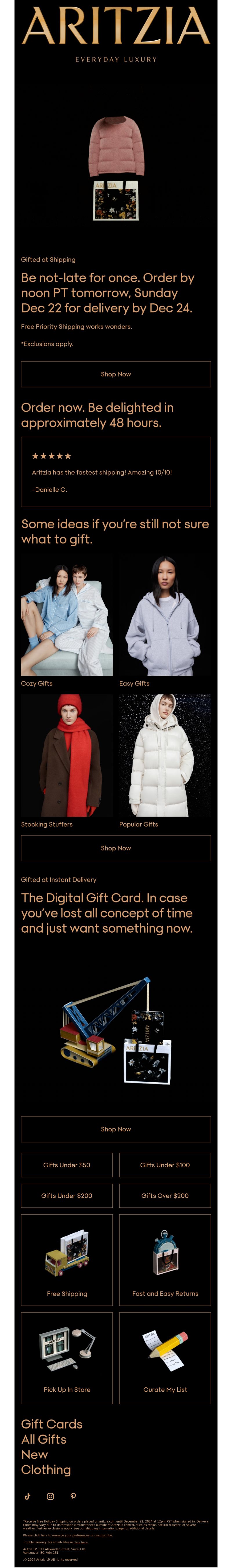Open Gifts Under $50
This screenshot has height=1568, width=232.
tap(67, 1165)
